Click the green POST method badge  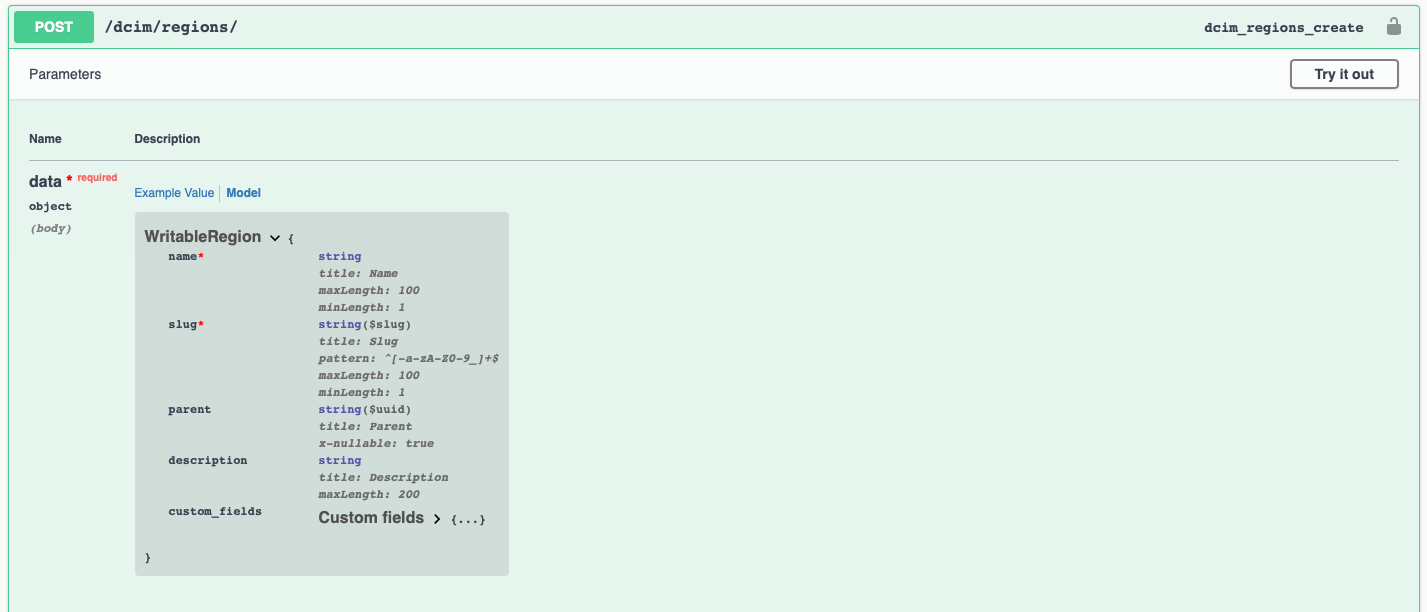click(53, 27)
